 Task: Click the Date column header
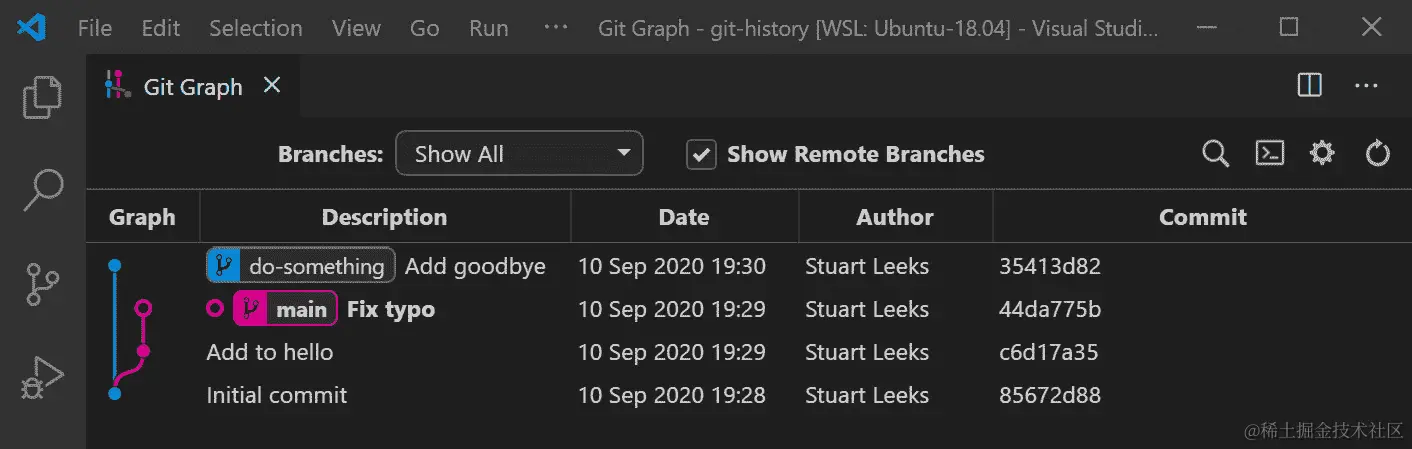coord(684,217)
